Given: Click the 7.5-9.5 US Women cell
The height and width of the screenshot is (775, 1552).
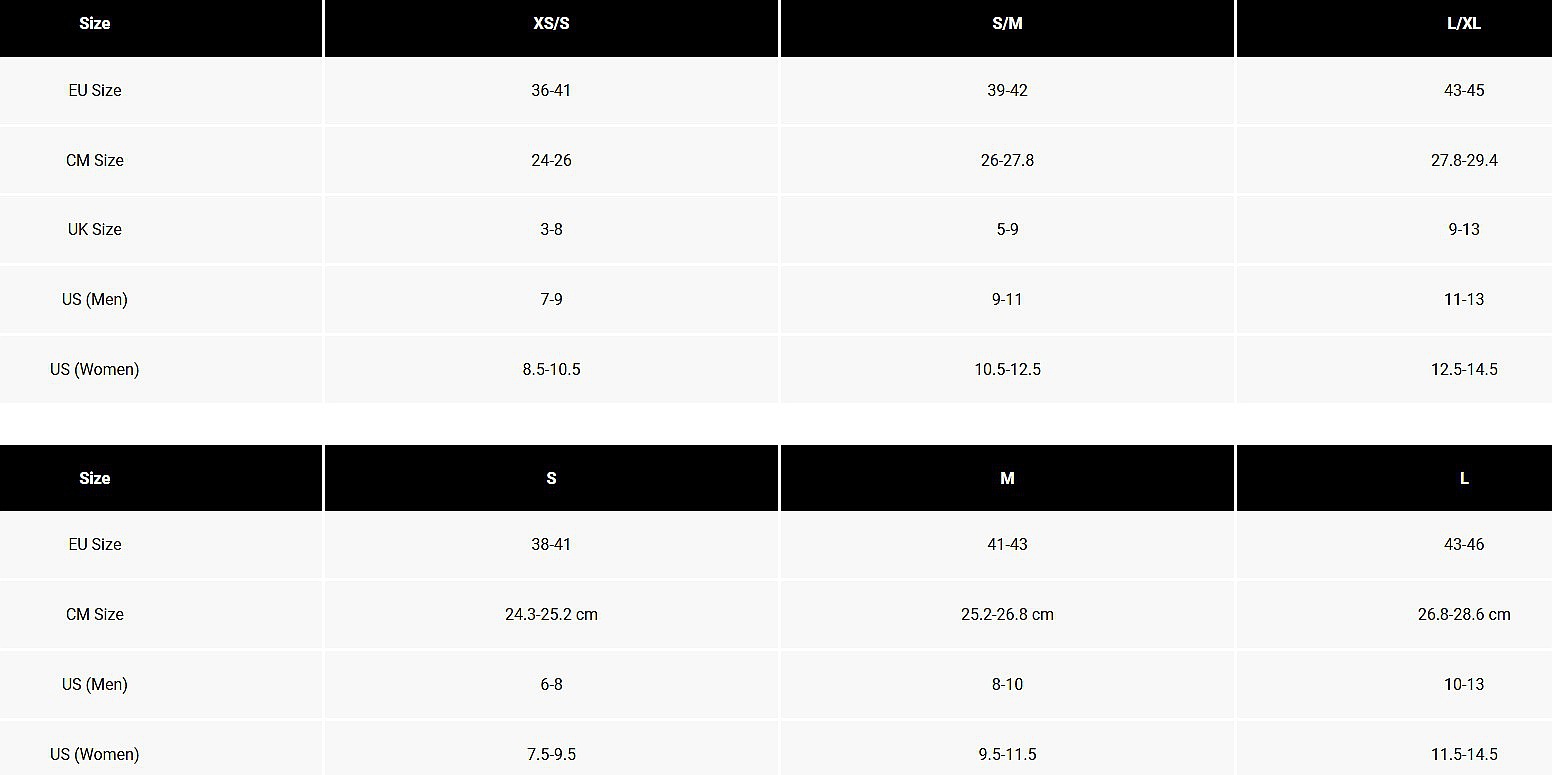Looking at the screenshot, I should (551, 754).
